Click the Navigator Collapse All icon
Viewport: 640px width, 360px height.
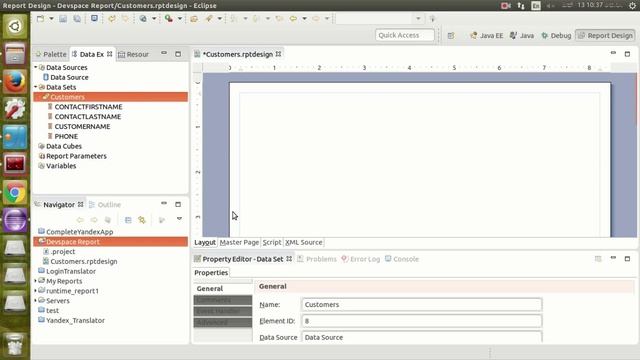tap(128, 220)
